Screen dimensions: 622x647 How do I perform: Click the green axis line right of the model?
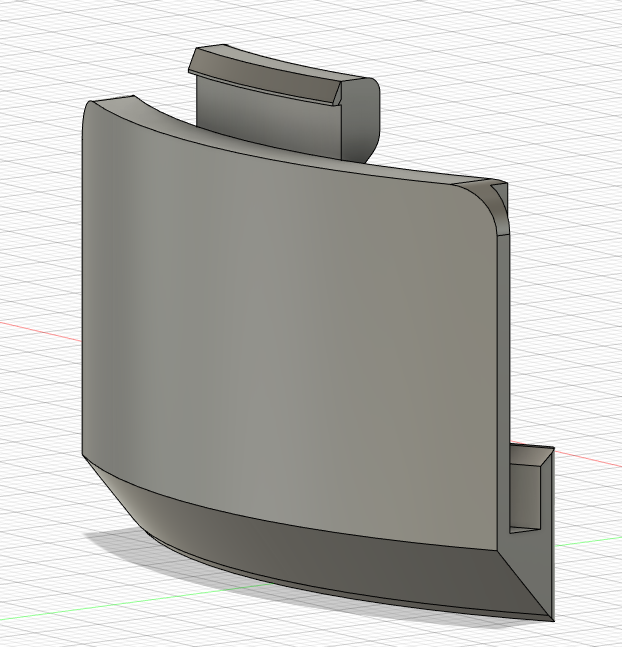point(588,541)
